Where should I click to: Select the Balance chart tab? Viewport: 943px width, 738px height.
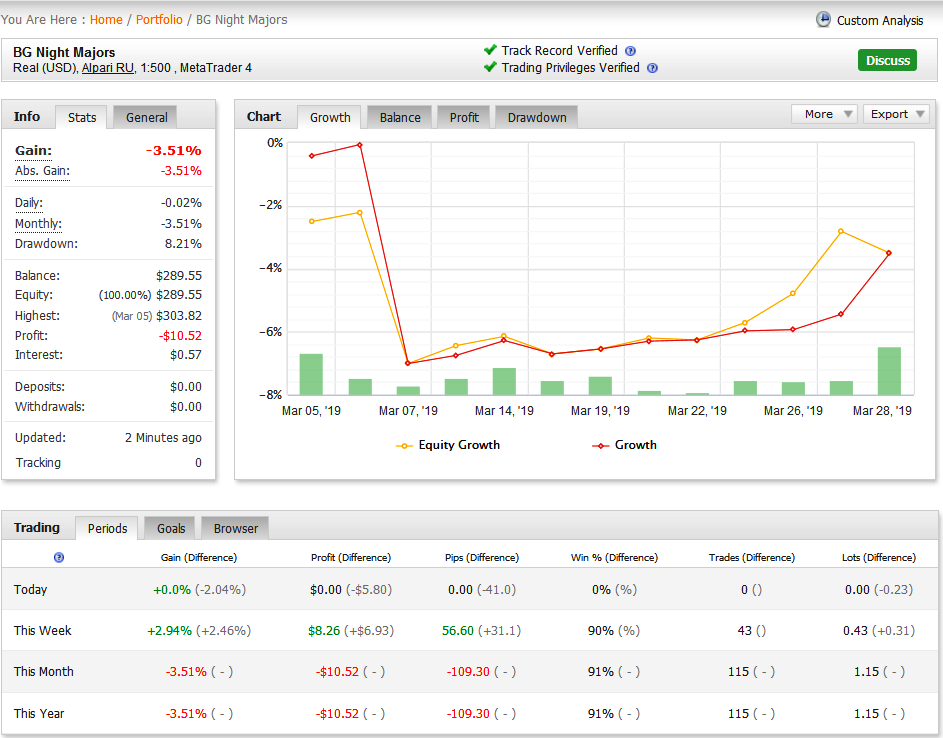400,117
